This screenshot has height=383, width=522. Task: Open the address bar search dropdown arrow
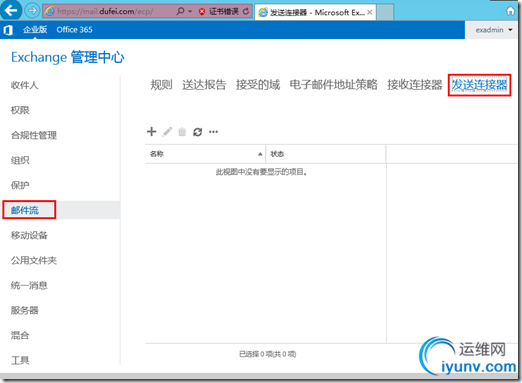pos(190,11)
